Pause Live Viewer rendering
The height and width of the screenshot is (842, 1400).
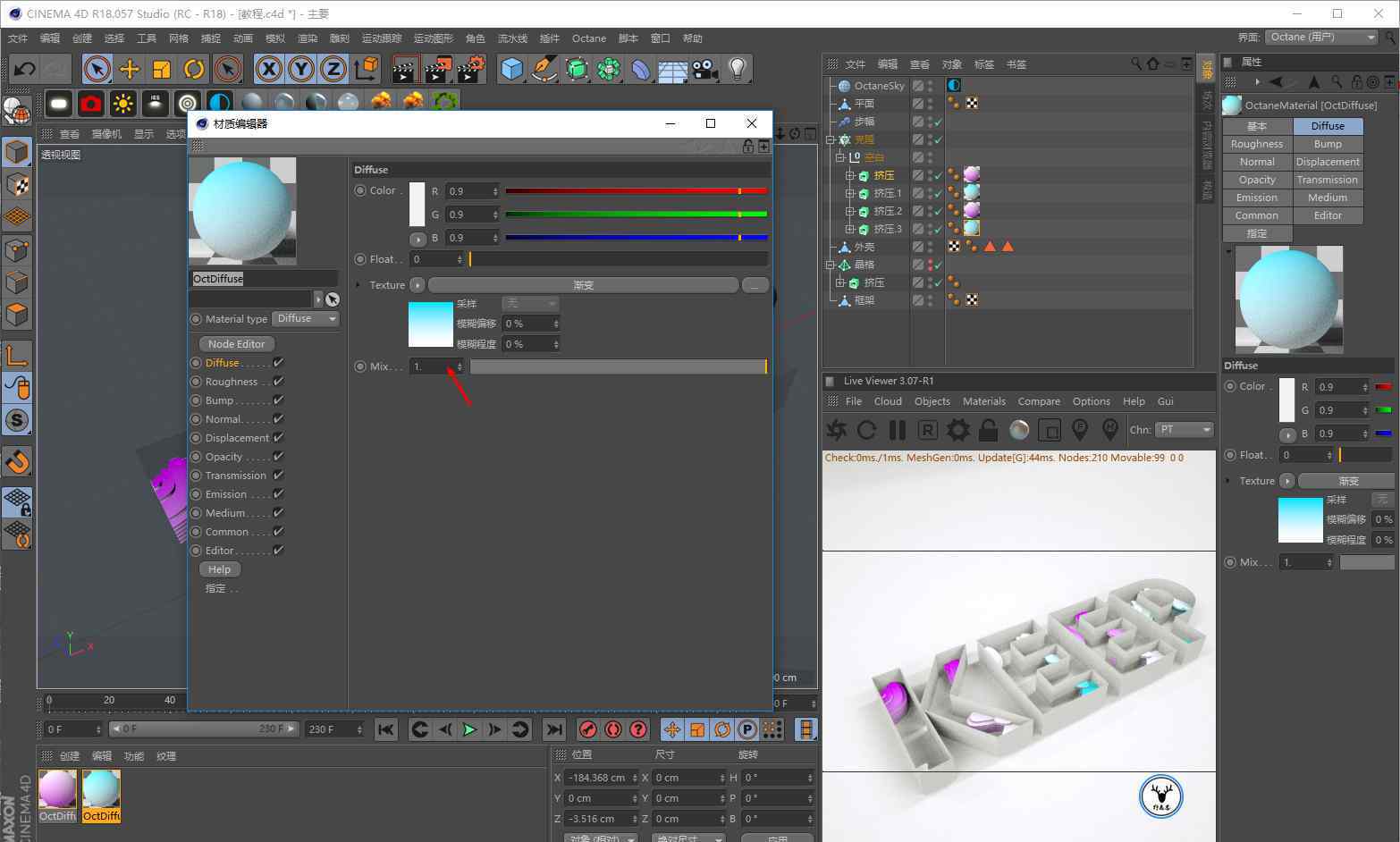click(x=898, y=430)
